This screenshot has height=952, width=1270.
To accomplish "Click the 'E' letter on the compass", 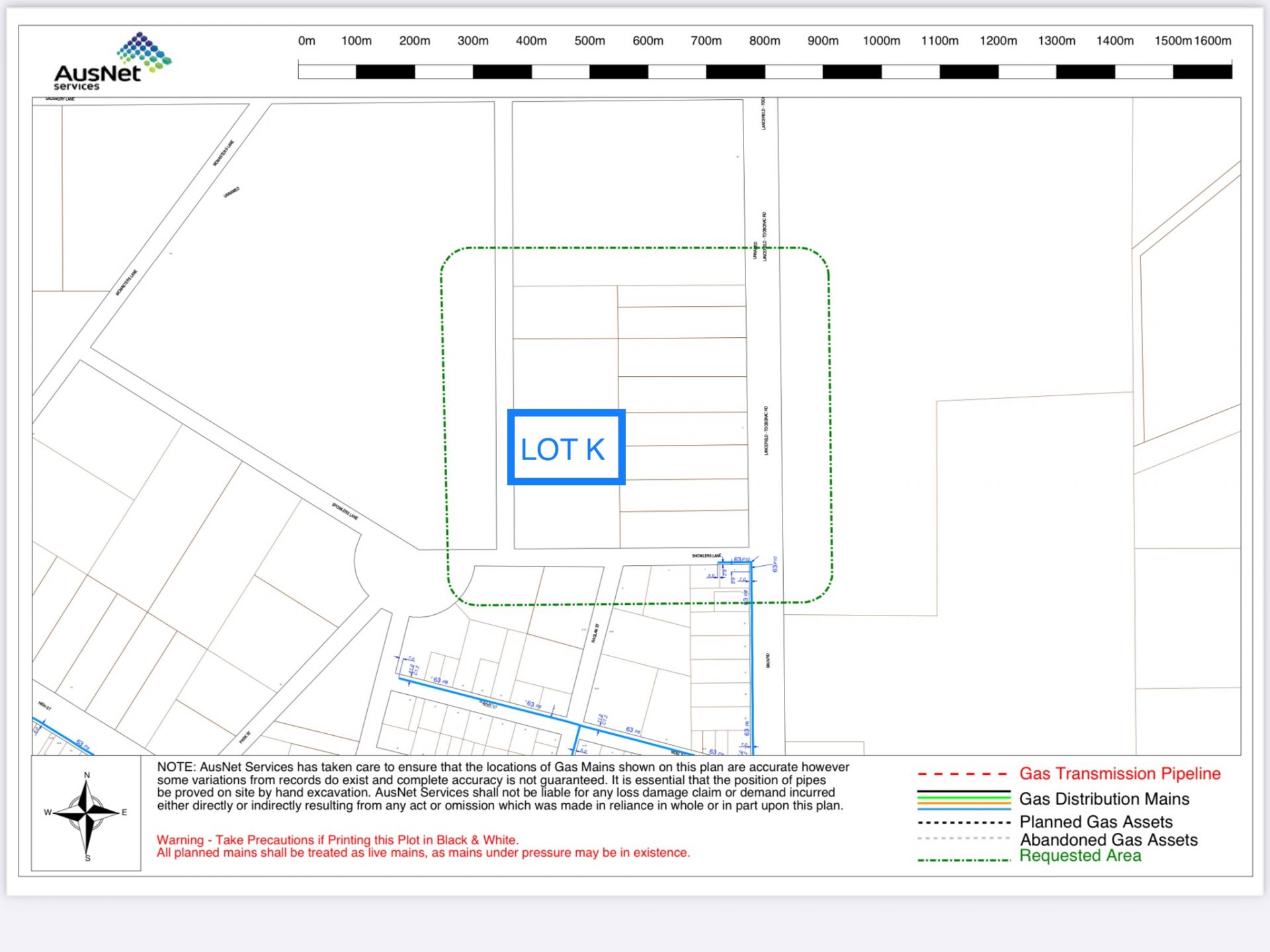I will (x=124, y=813).
